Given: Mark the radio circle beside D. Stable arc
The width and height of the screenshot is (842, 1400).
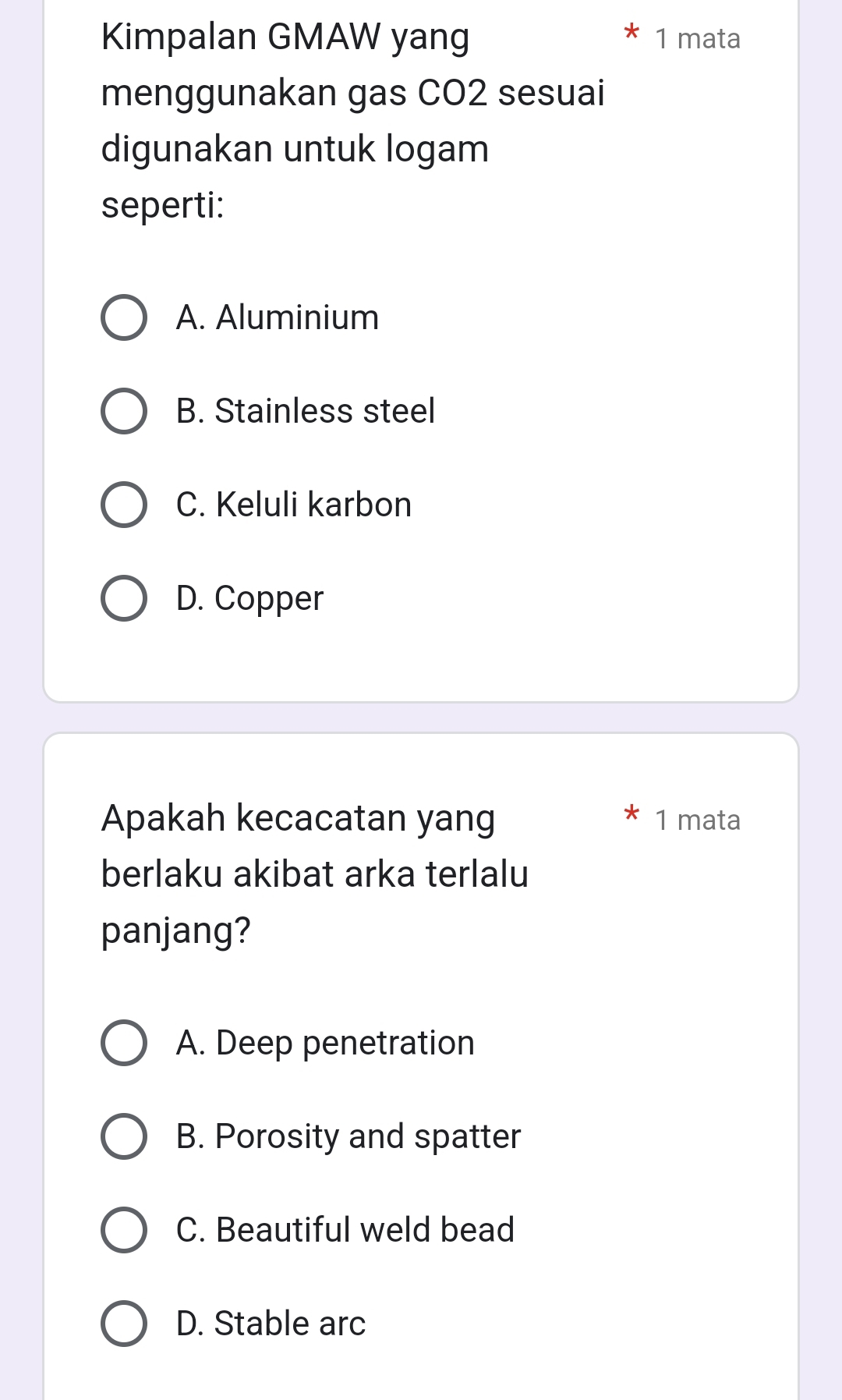Looking at the screenshot, I should (124, 1324).
